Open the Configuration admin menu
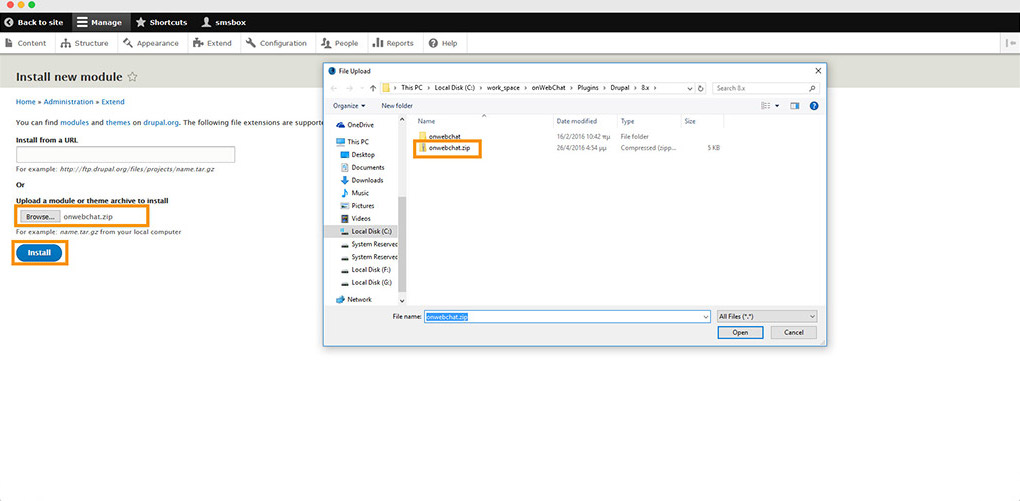The image size is (1020, 501). [x=276, y=43]
